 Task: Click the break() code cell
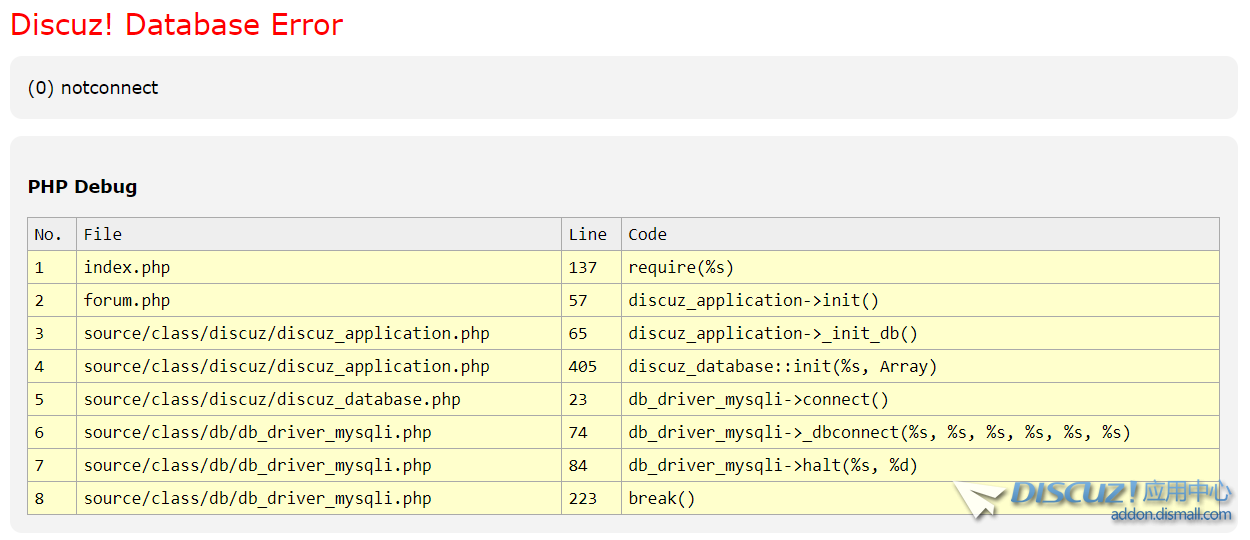pos(661,498)
